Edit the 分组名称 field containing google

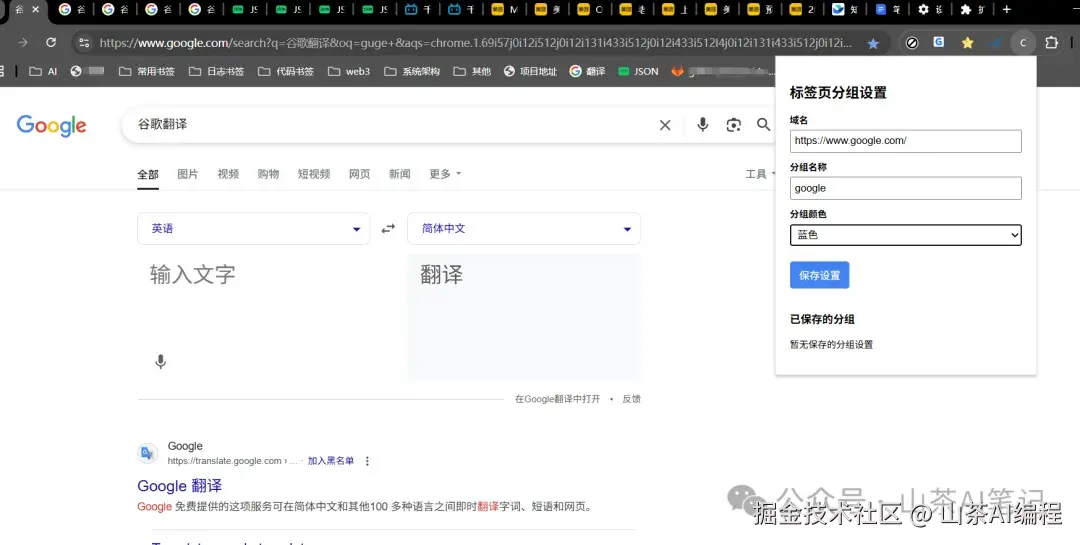(905, 188)
